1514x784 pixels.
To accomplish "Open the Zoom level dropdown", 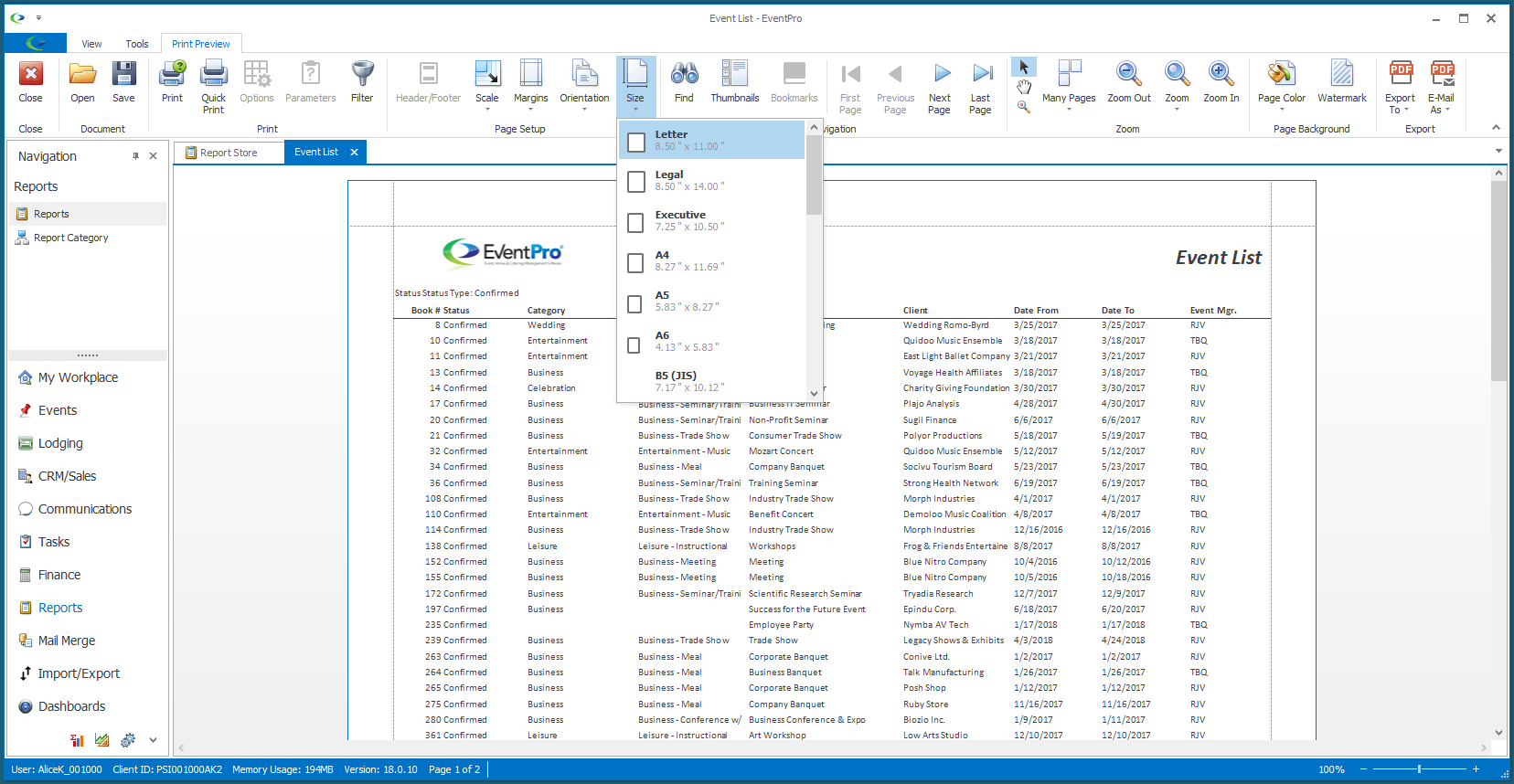I will click(1177, 87).
